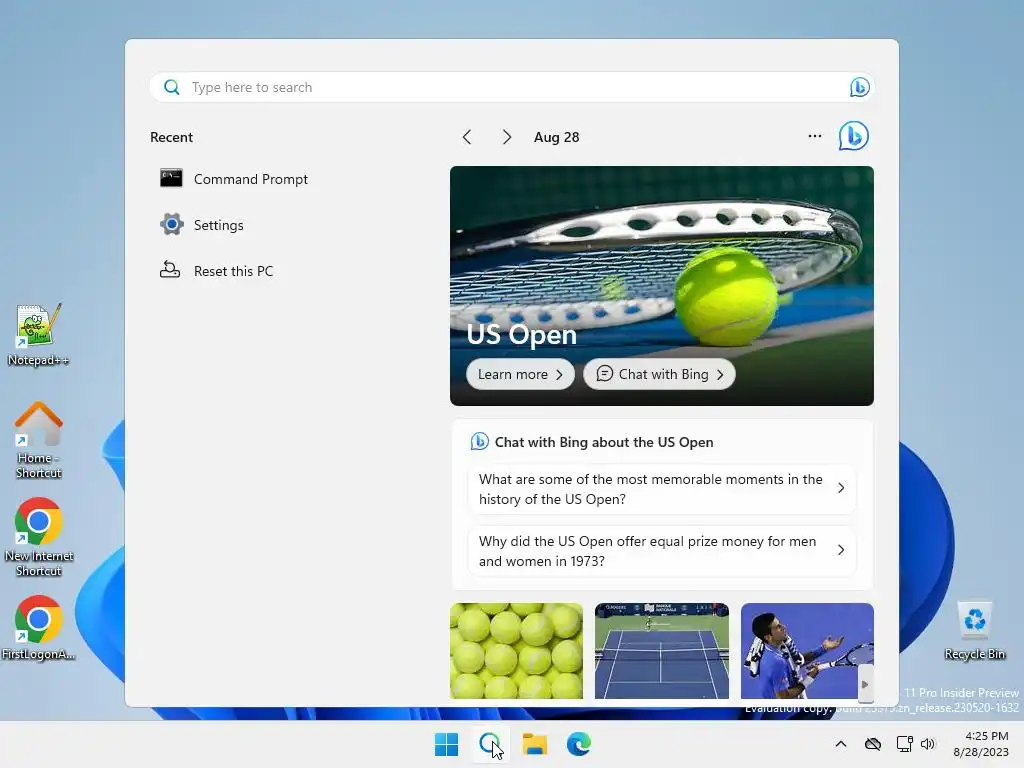Image resolution: width=1024 pixels, height=768 pixels.
Task: Show hidden icons in the system tray
Action: [841, 744]
